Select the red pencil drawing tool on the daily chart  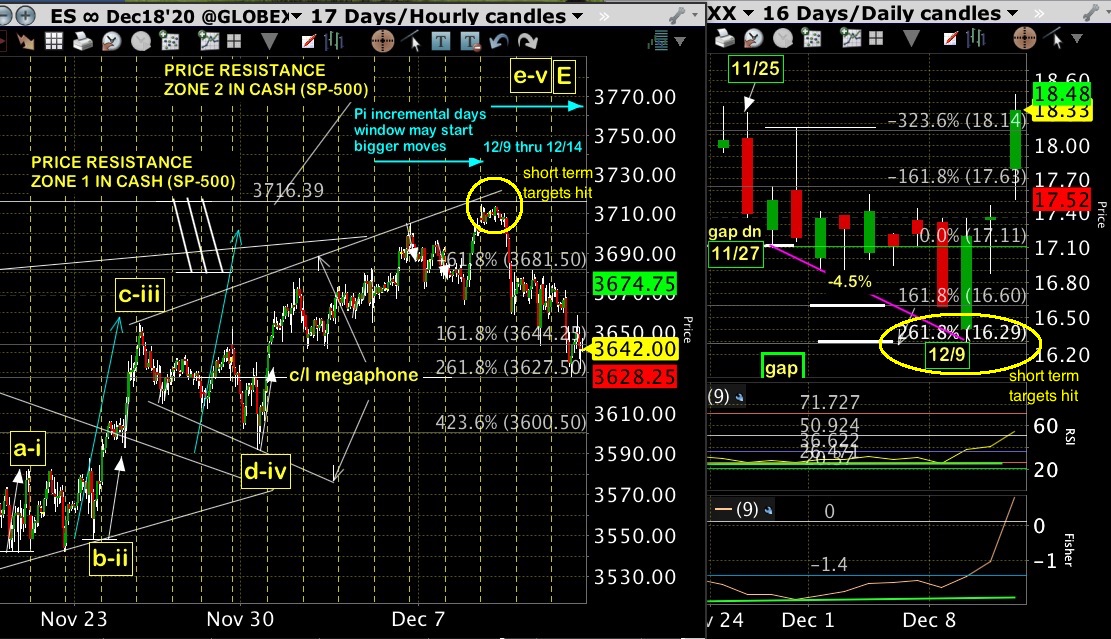tap(951, 40)
